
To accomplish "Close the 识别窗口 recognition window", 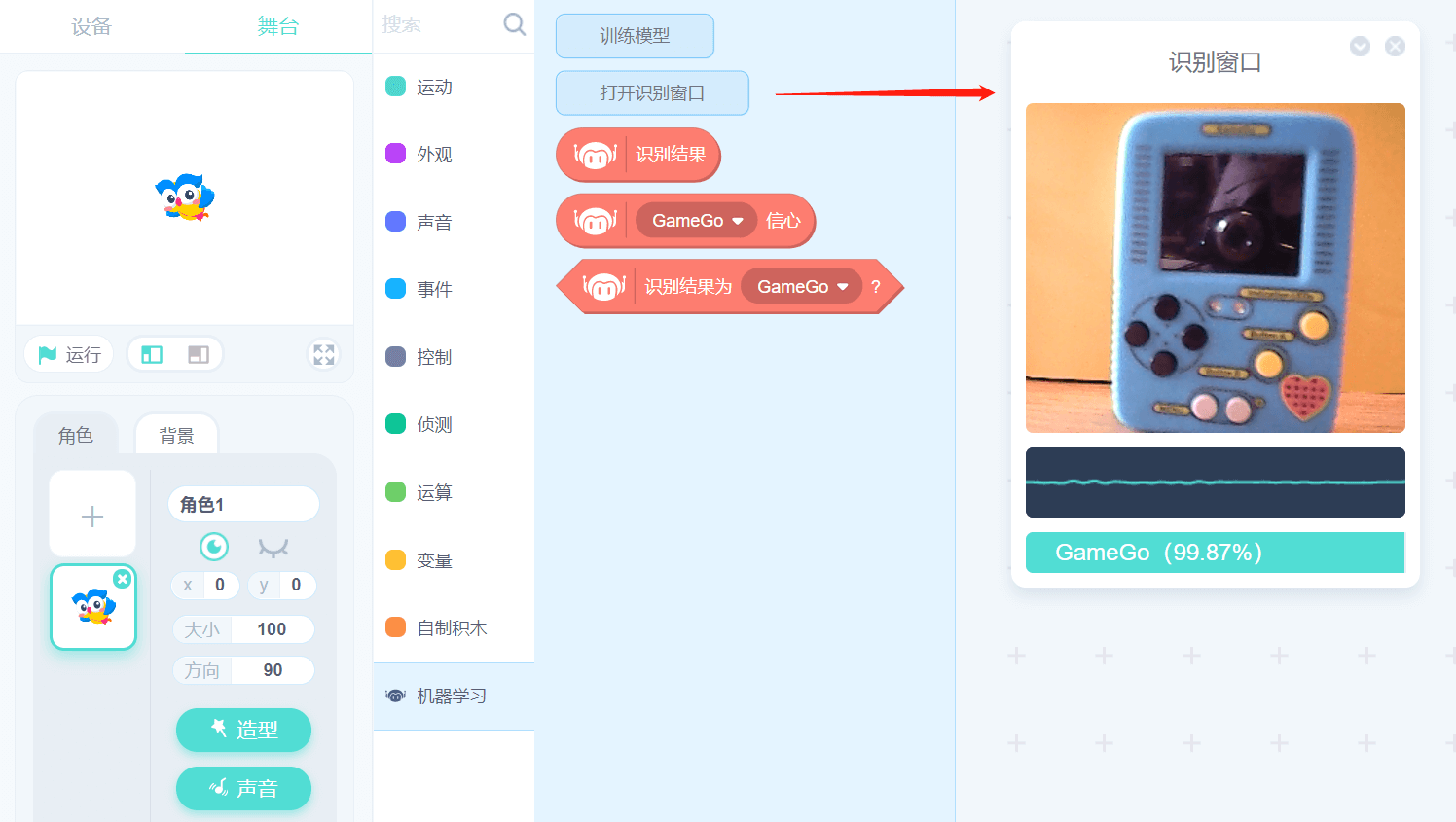I will coord(1395,47).
